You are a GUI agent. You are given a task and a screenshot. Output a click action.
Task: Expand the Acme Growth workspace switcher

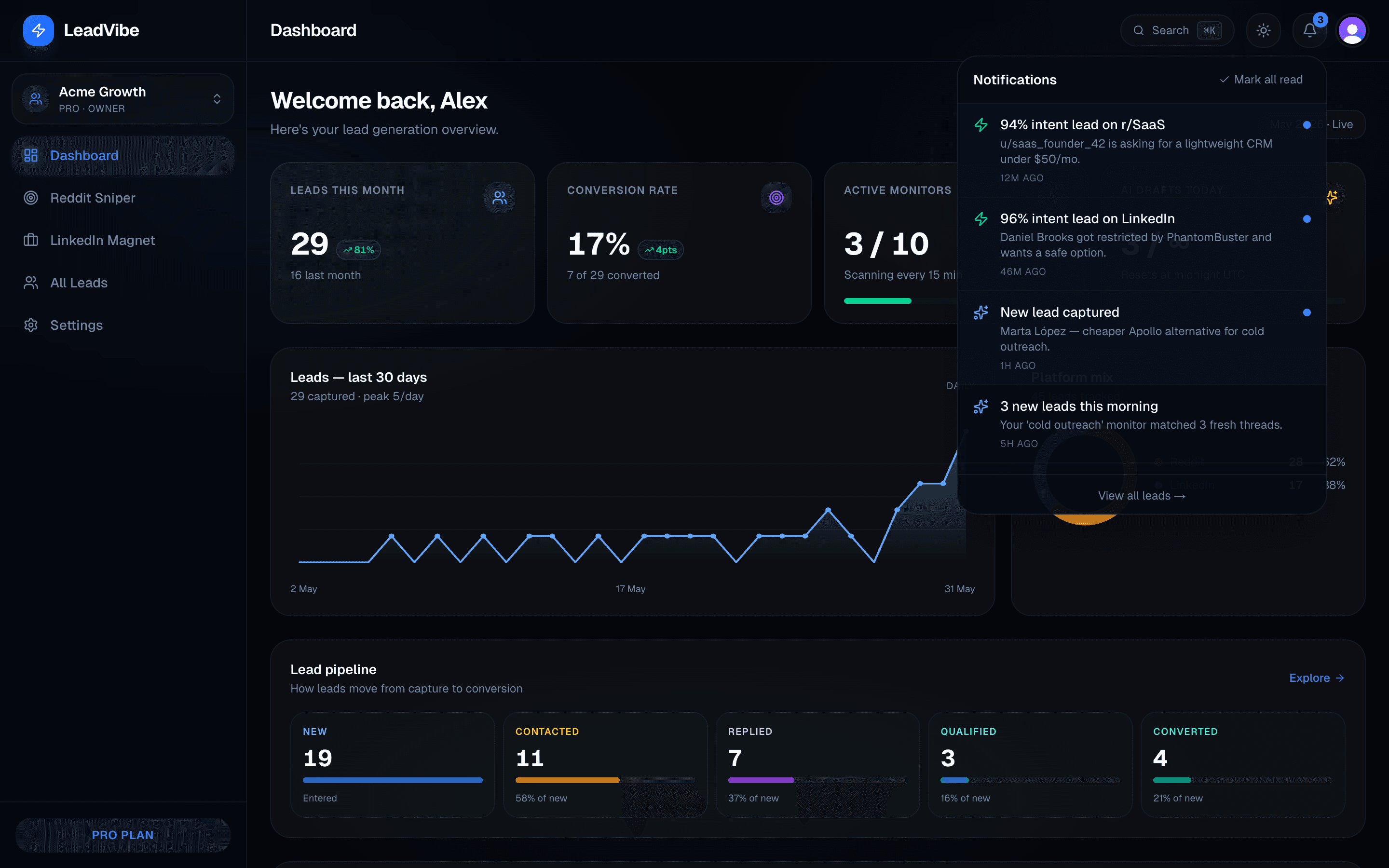click(x=123, y=99)
